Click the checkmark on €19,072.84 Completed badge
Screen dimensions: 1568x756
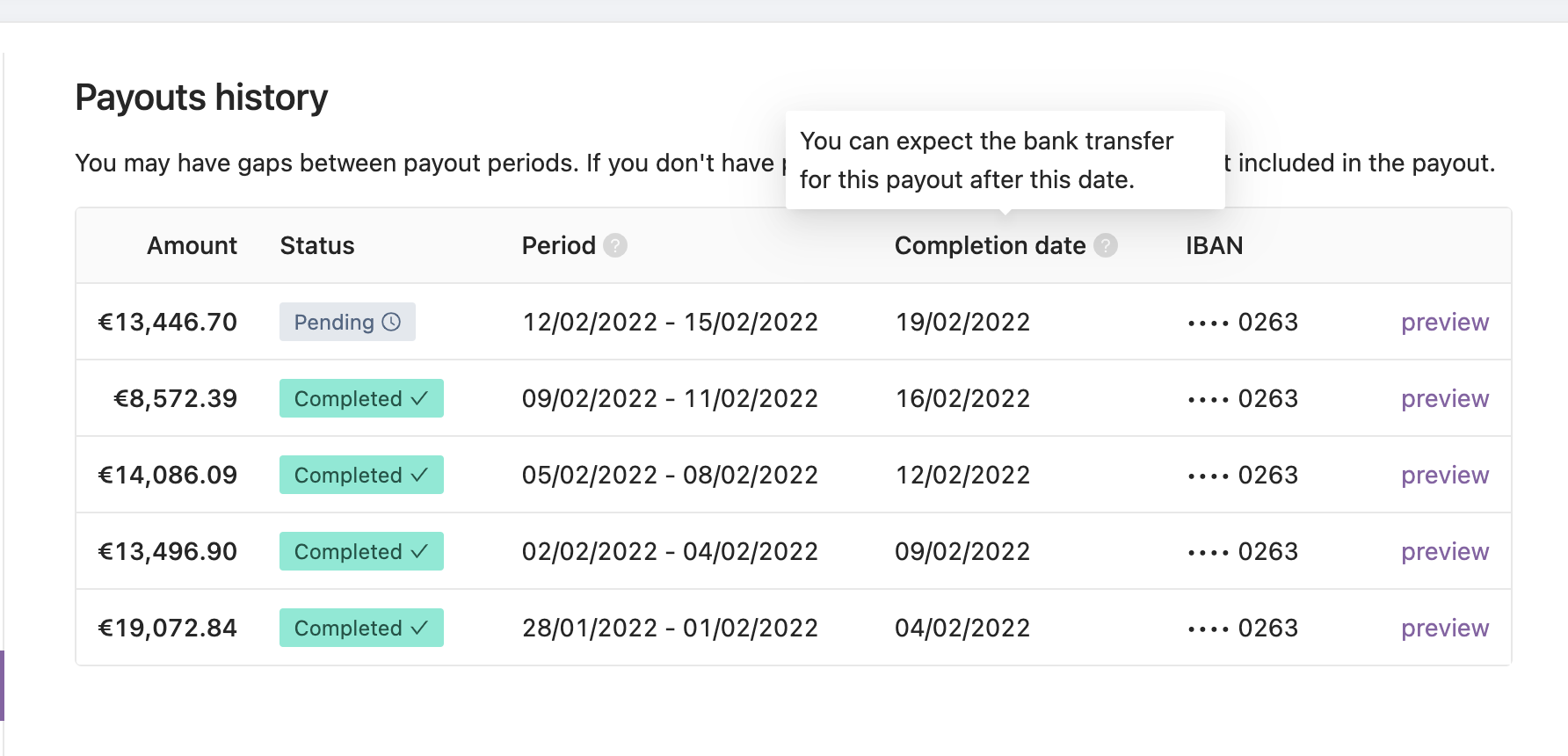pyautogui.click(x=419, y=628)
